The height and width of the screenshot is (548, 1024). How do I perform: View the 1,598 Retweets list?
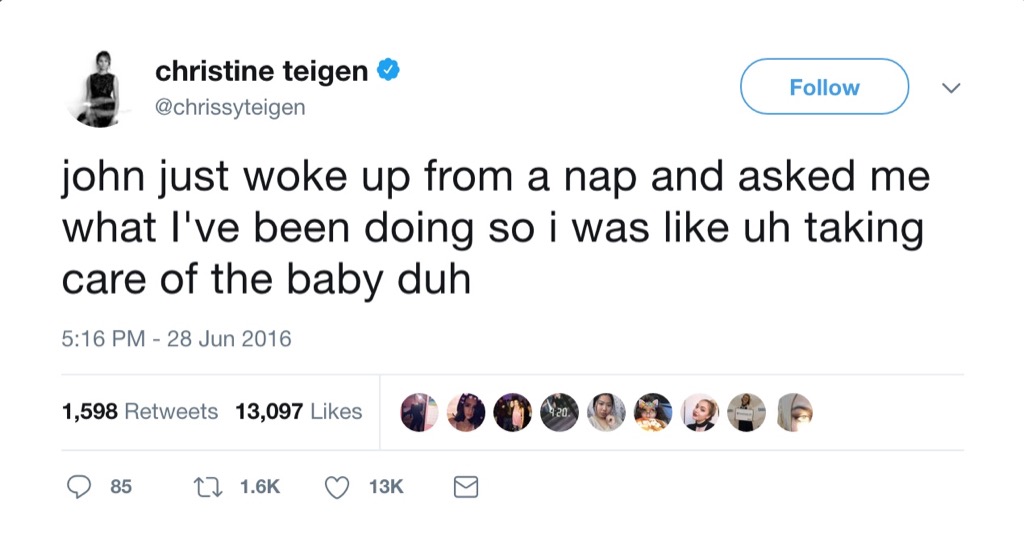tap(140, 411)
